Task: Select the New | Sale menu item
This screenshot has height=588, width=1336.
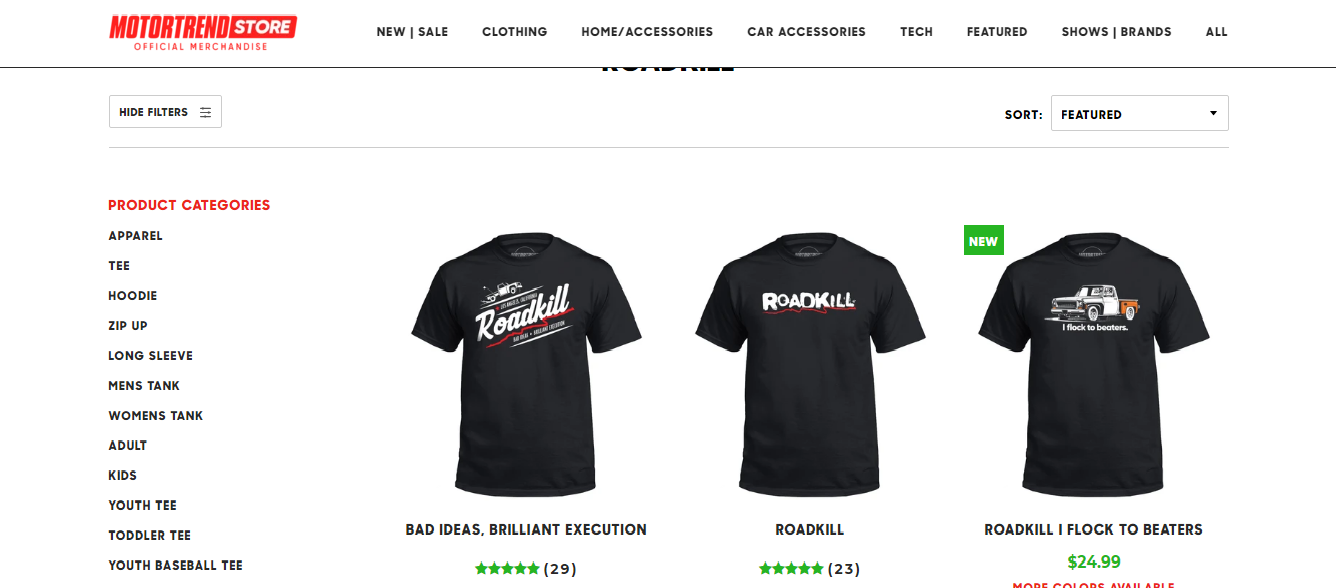Action: tap(412, 32)
